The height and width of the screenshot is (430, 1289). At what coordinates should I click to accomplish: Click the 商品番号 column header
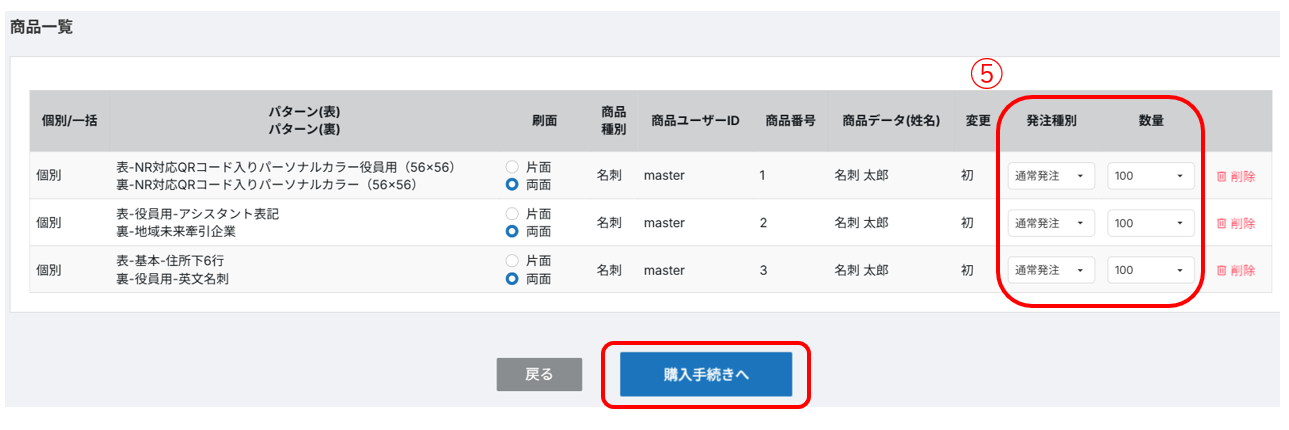pyautogui.click(x=790, y=121)
